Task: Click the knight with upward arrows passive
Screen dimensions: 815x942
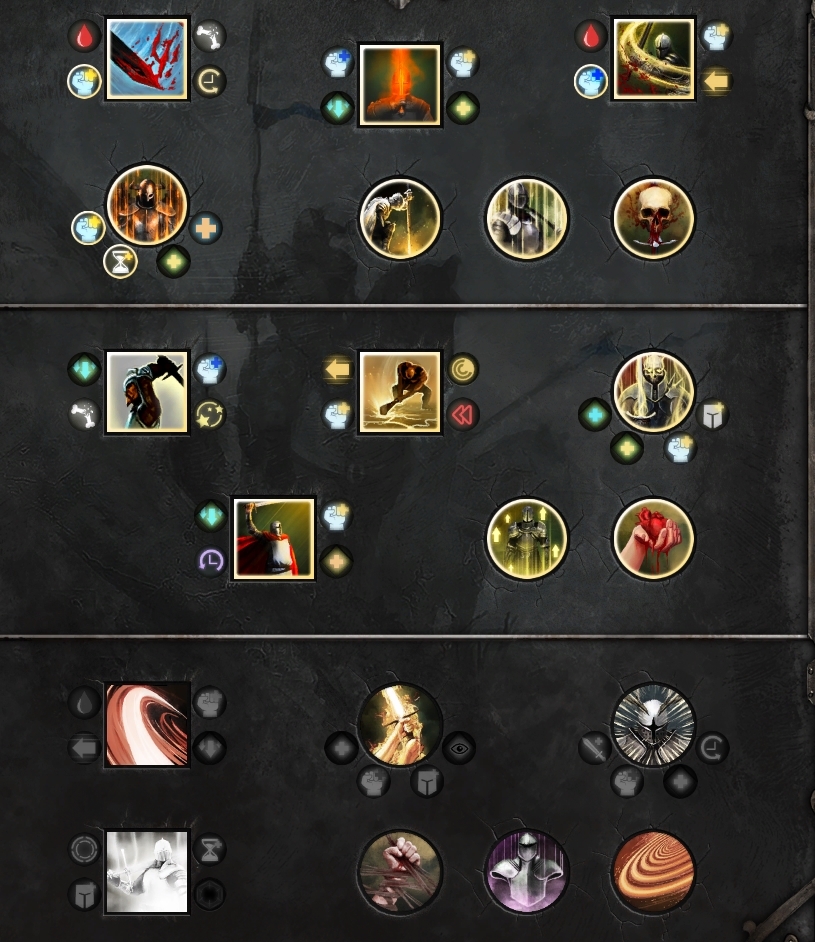Action: point(527,539)
